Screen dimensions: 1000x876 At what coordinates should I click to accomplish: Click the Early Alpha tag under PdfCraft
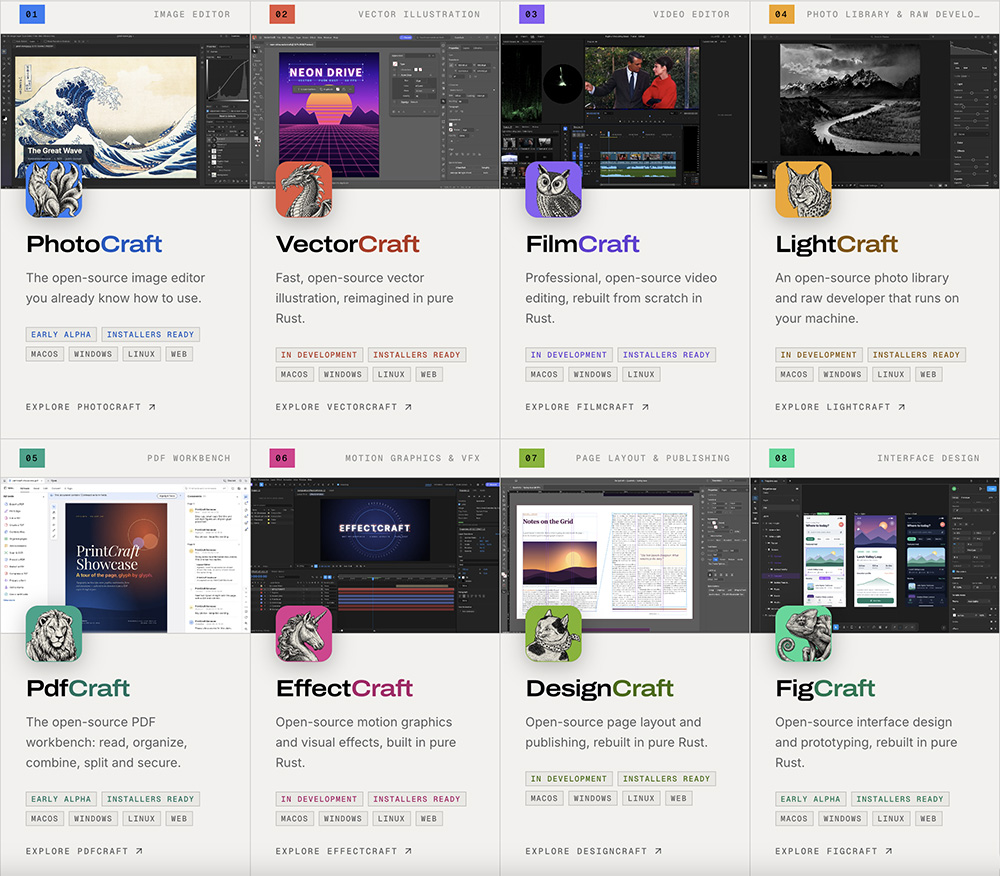61,799
